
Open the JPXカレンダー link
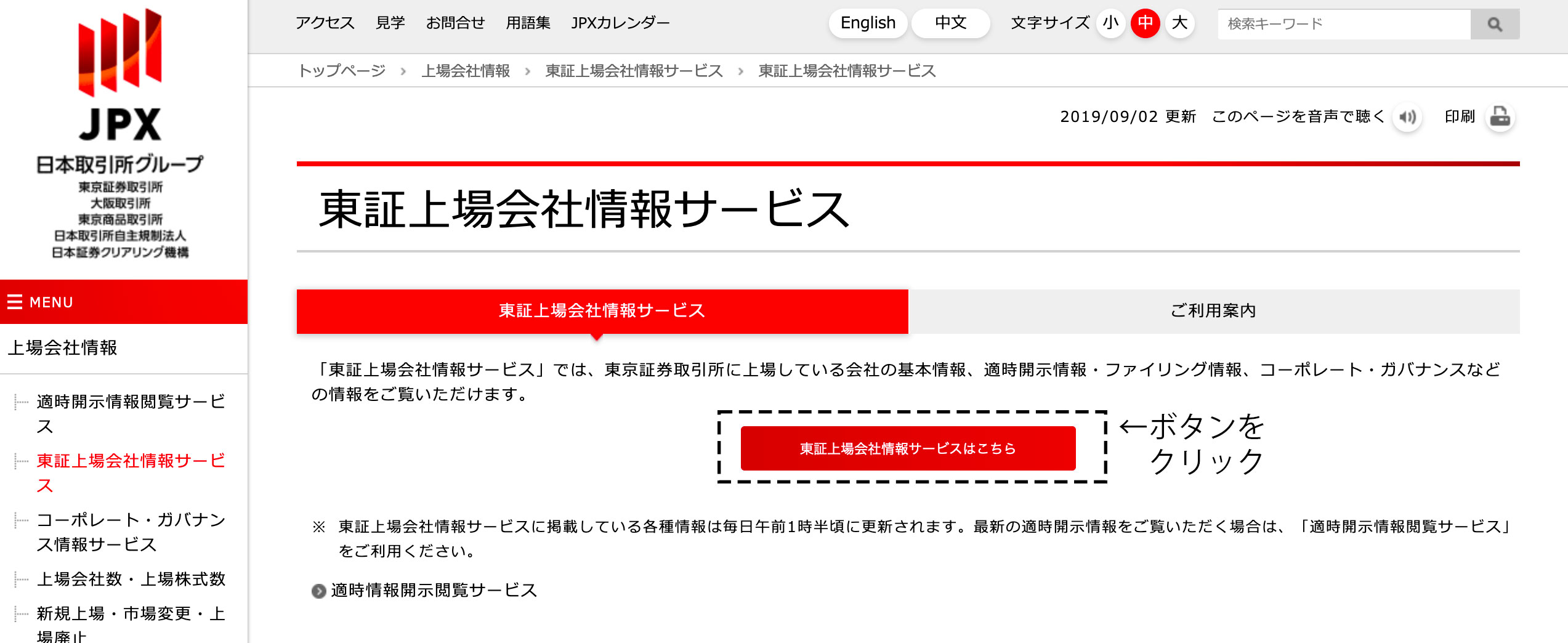620,23
